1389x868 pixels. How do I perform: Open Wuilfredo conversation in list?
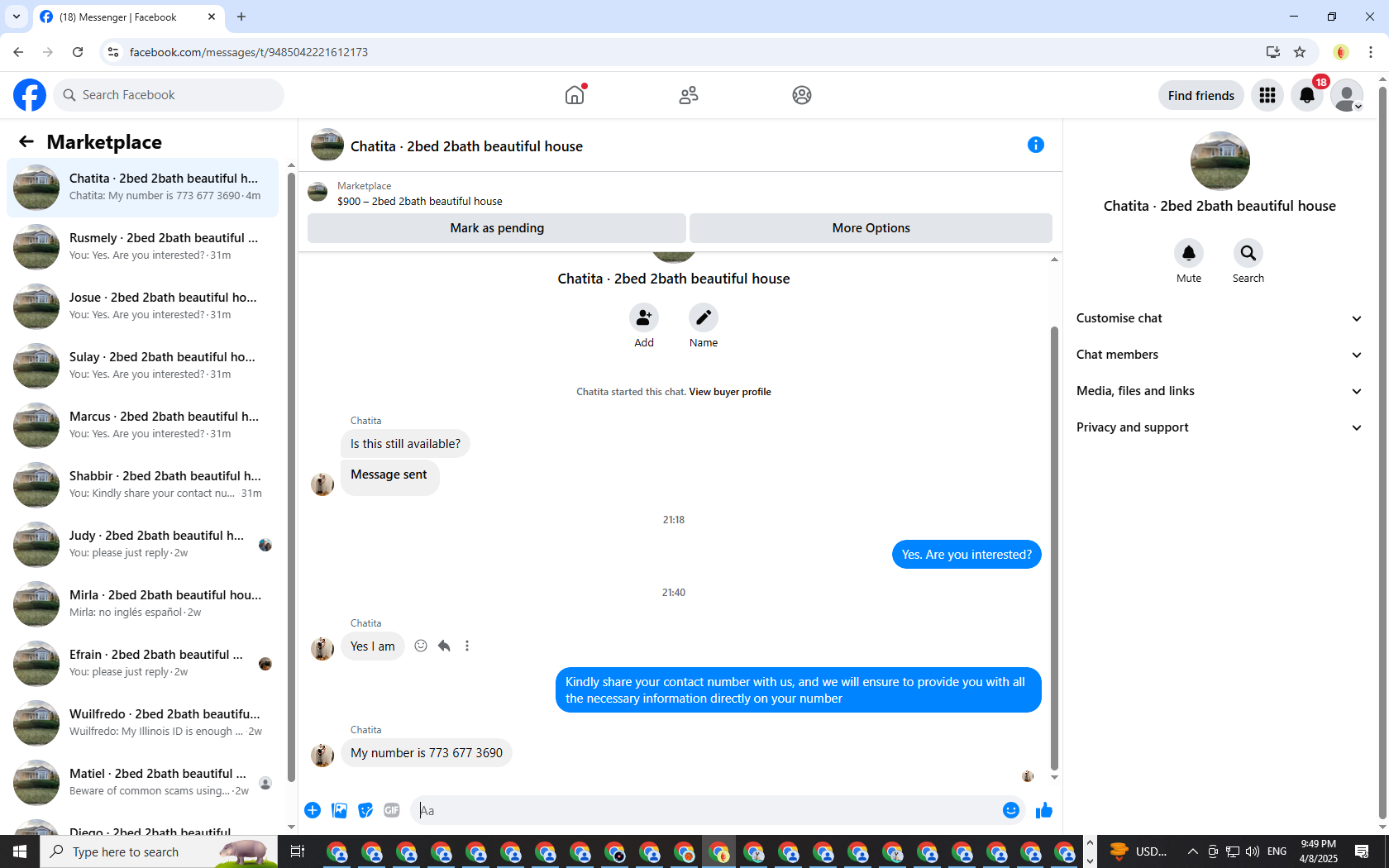142,723
